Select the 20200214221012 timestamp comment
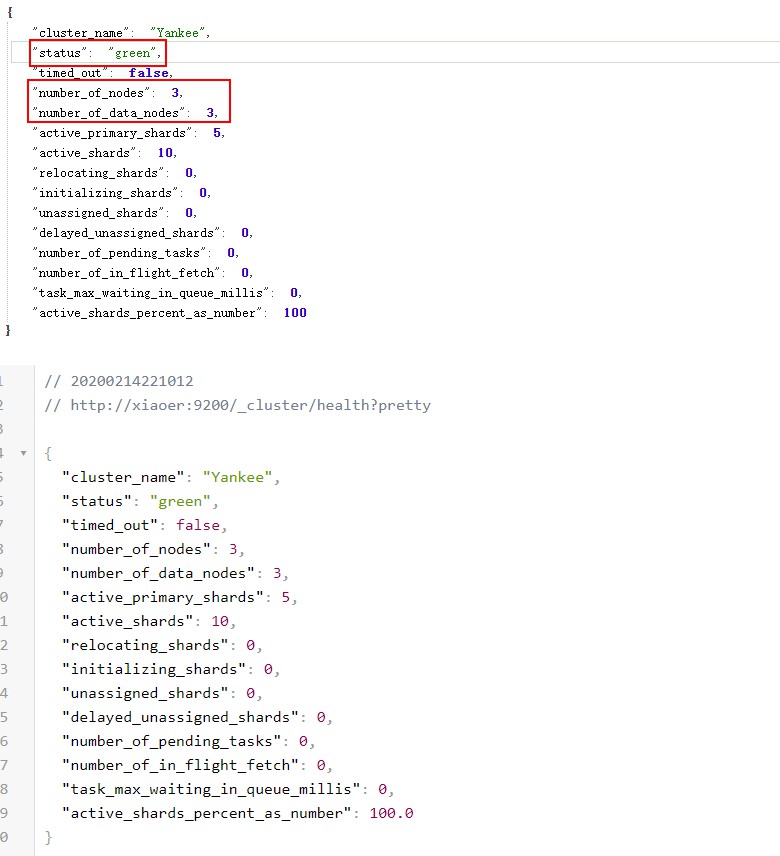This screenshot has height=856, width=780. click(x=119, y=381)
